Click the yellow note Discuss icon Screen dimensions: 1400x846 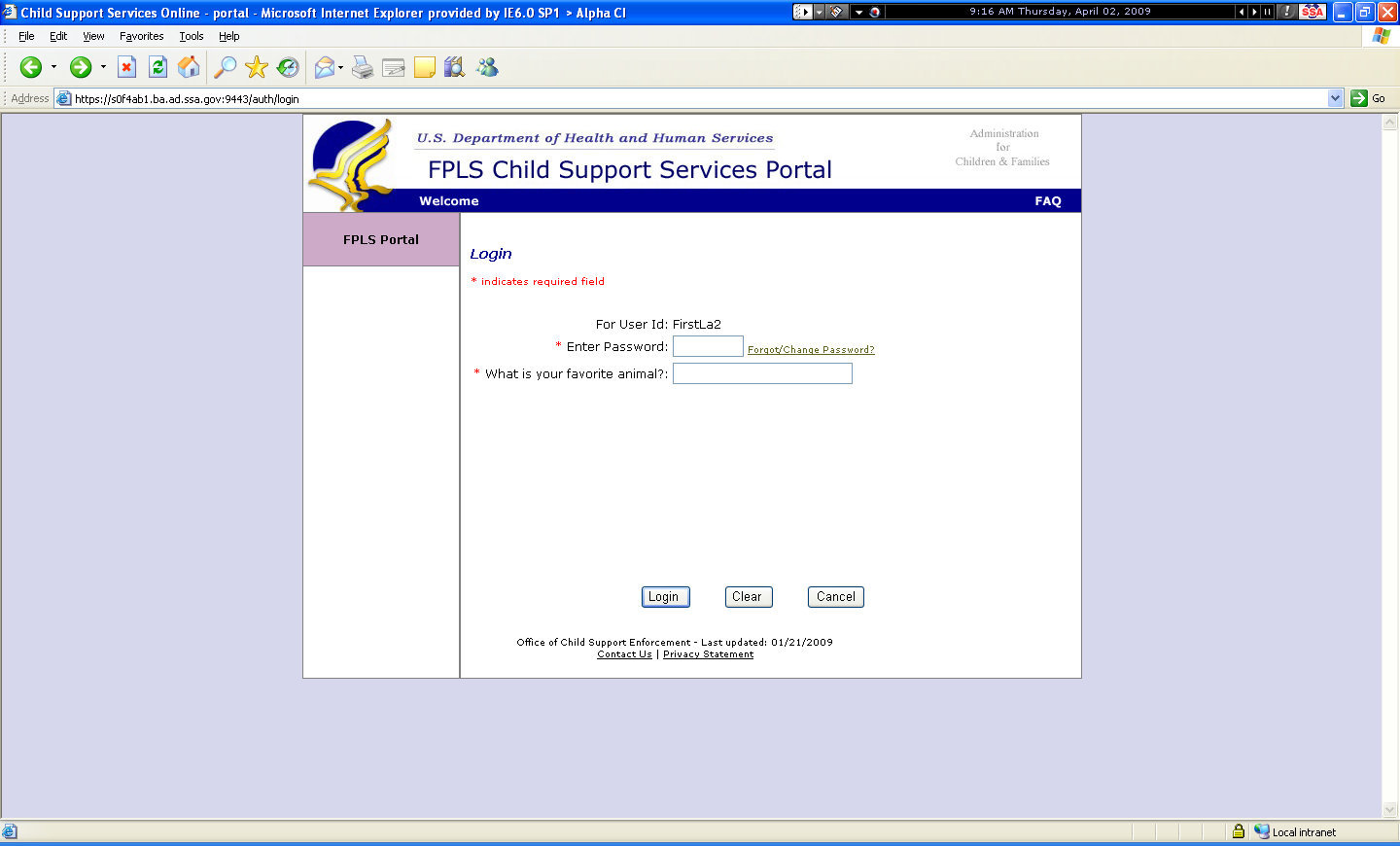pos(425,67)
